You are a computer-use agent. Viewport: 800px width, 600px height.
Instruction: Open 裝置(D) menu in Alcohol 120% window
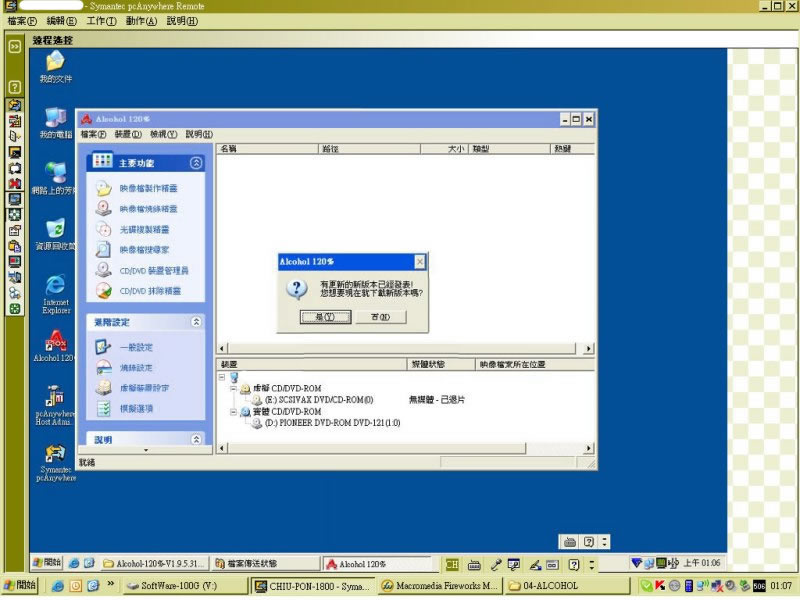(x=128, y=134)
